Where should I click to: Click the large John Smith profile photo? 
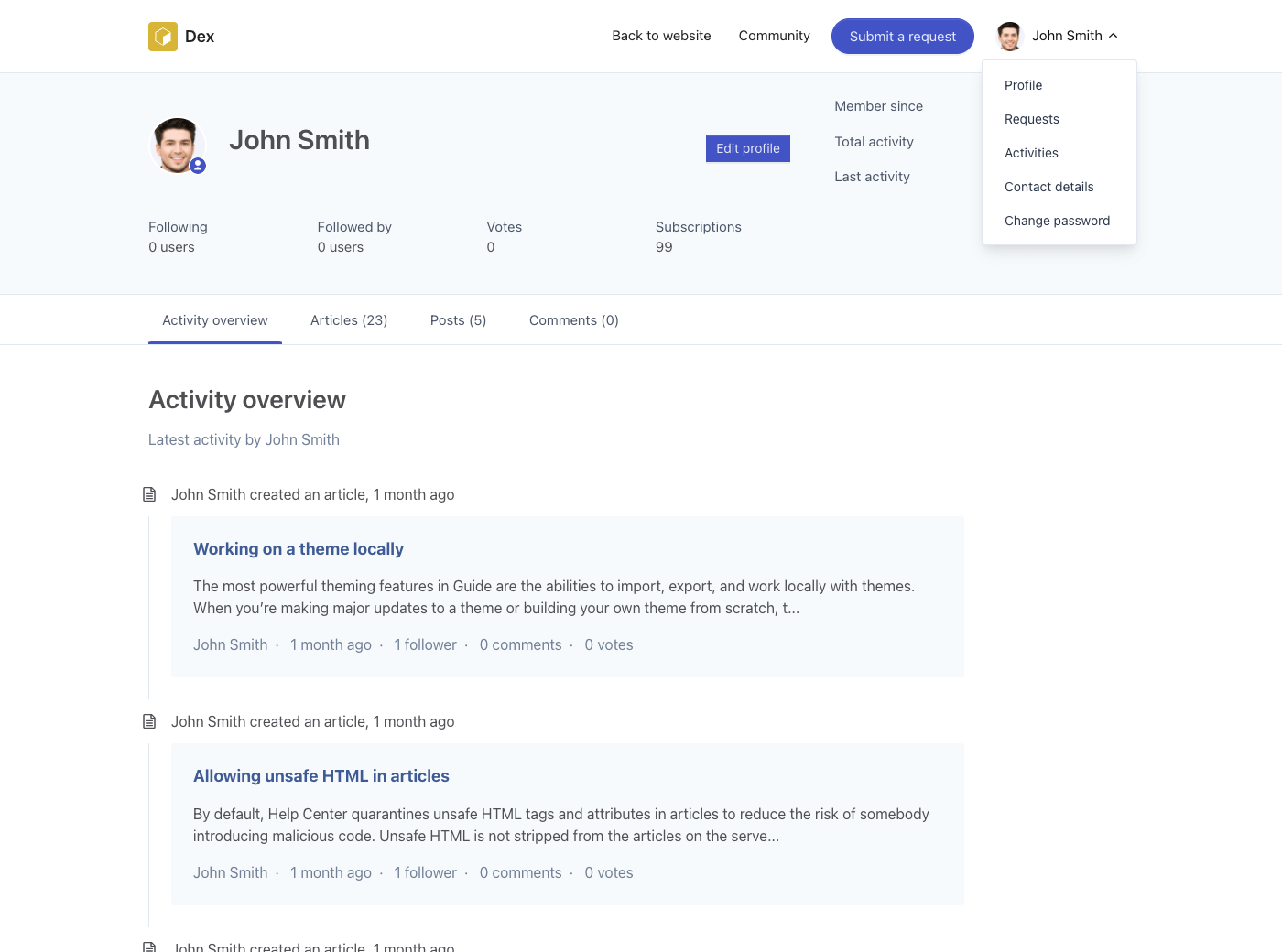[x=176, y=145]
